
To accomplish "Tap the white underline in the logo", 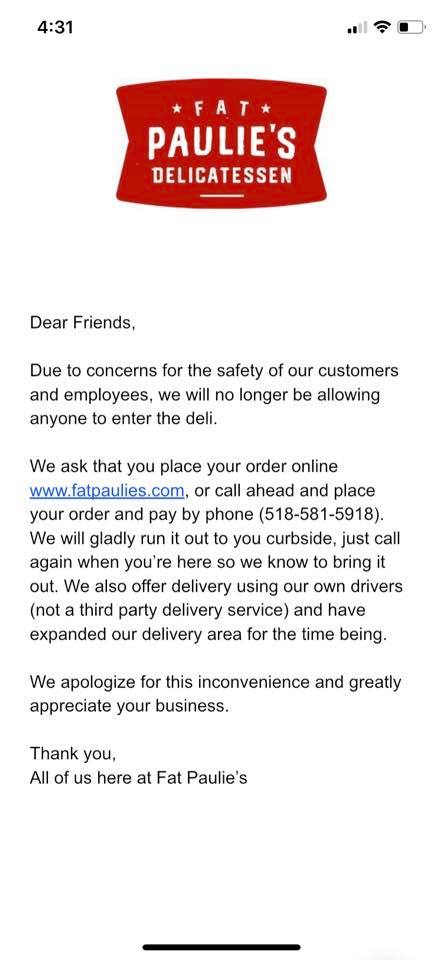I will [222, 196].
